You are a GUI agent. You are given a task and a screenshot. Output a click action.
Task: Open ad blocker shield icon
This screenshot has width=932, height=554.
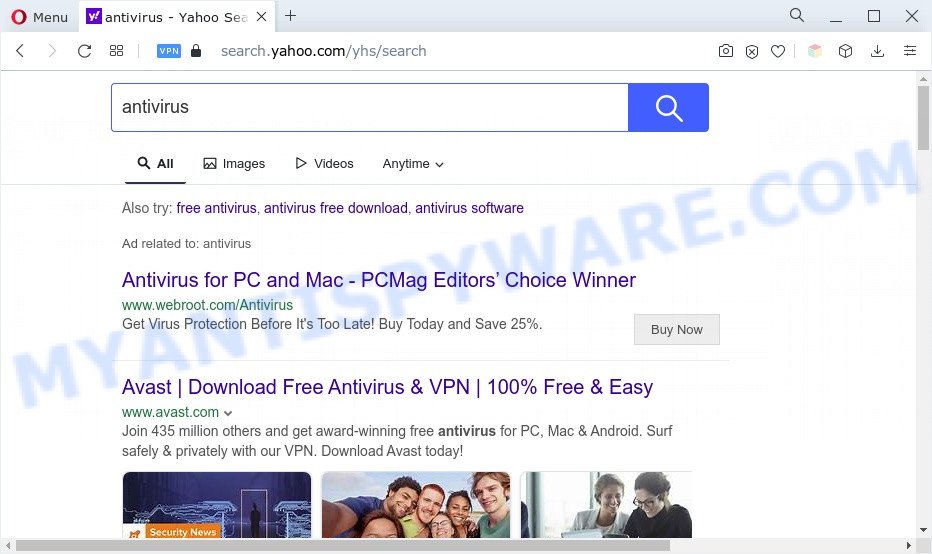pos(752,52)
